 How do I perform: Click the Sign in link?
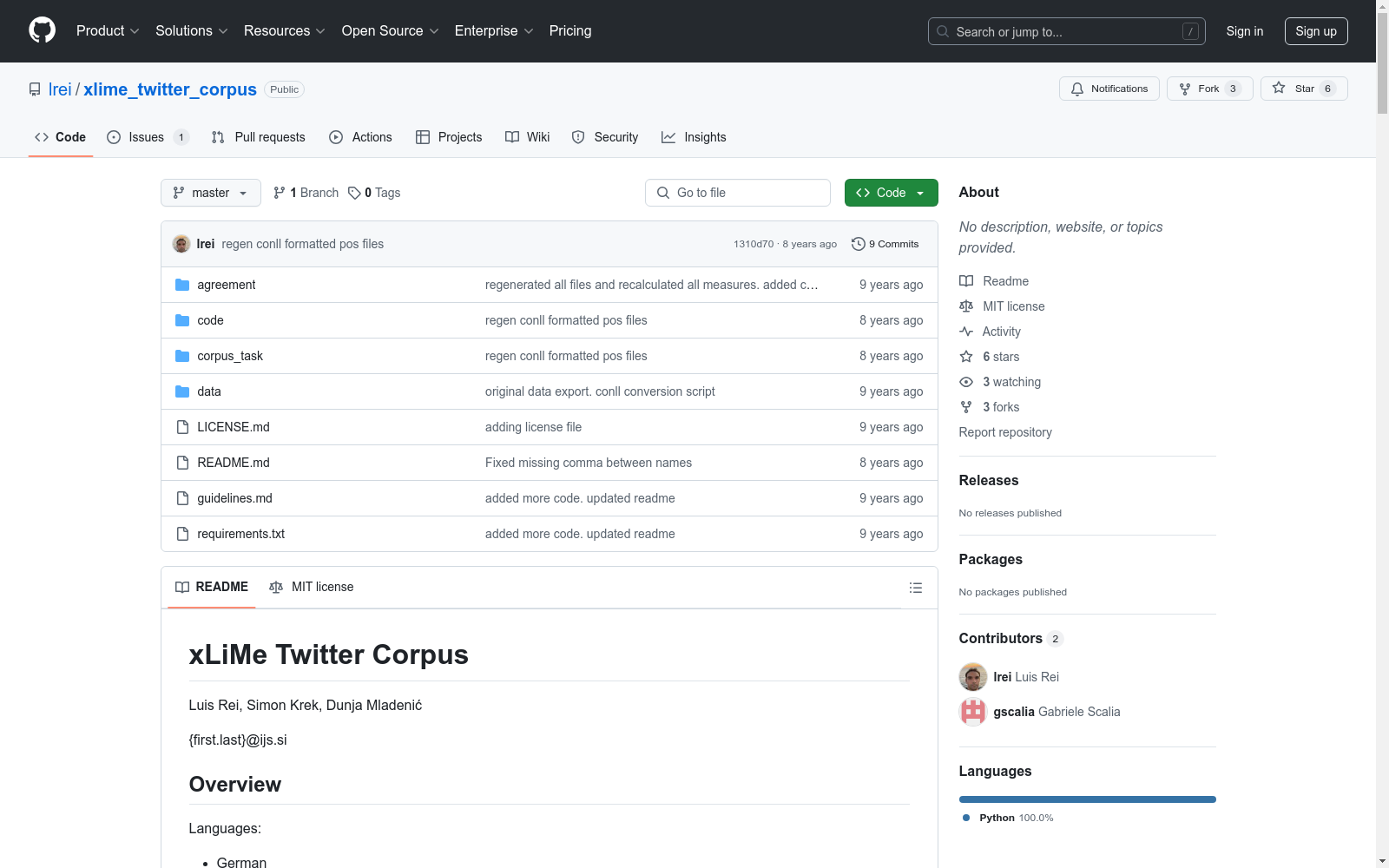[x=1245, y=31]
